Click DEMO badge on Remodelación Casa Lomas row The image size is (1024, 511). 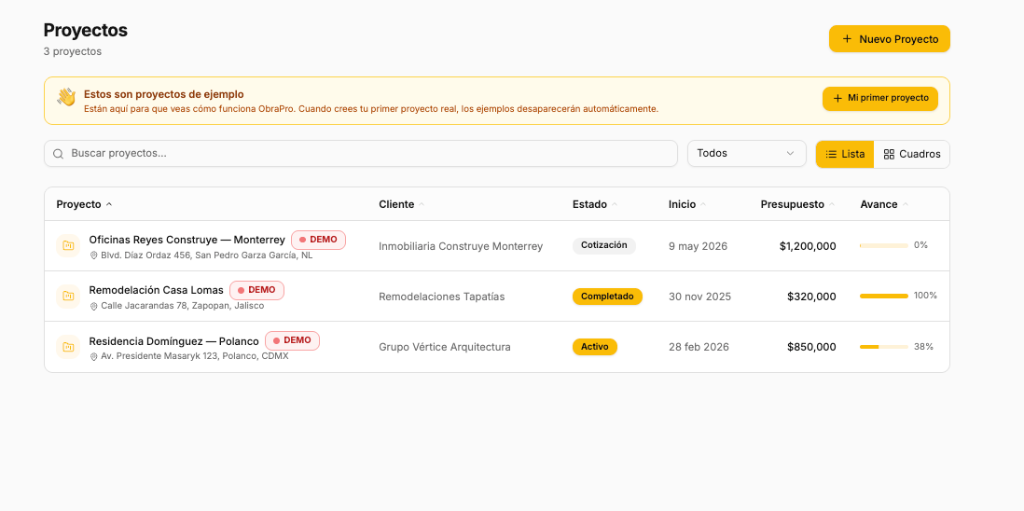pos(257,290)
